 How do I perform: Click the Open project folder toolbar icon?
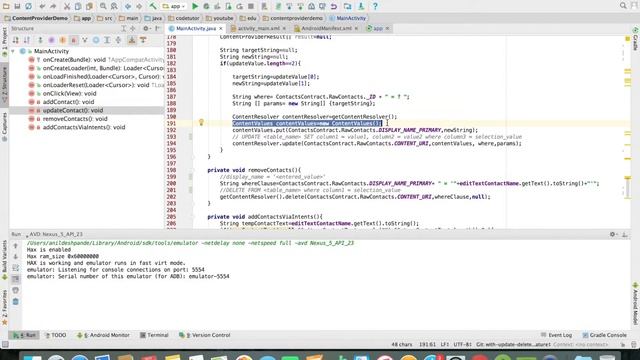[x=6, y=6]
